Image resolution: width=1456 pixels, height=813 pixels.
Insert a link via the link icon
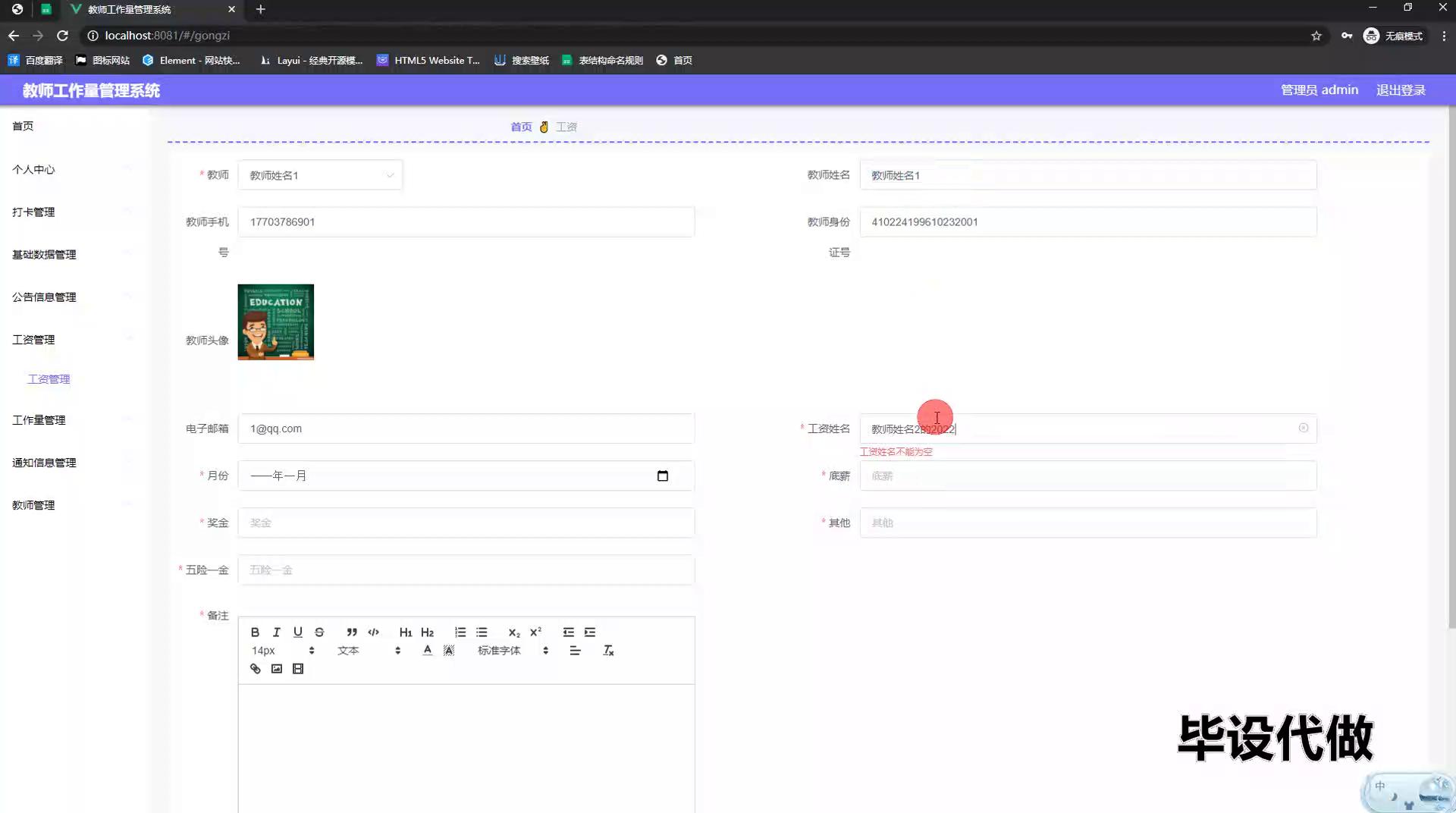pos(255,668)
